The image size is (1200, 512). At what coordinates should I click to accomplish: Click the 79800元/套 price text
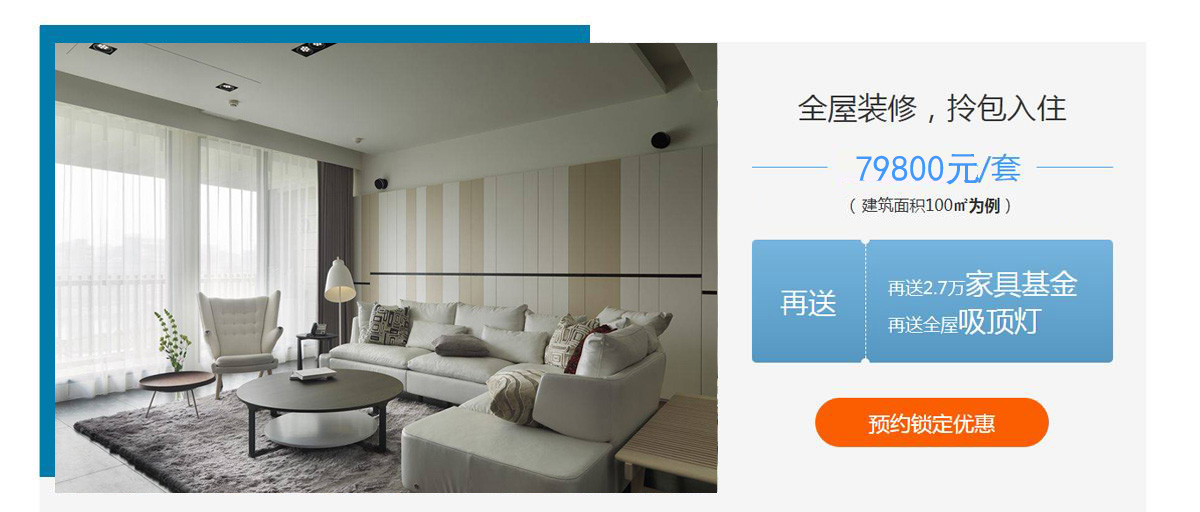pyautogui.click(x=937, y=168)
